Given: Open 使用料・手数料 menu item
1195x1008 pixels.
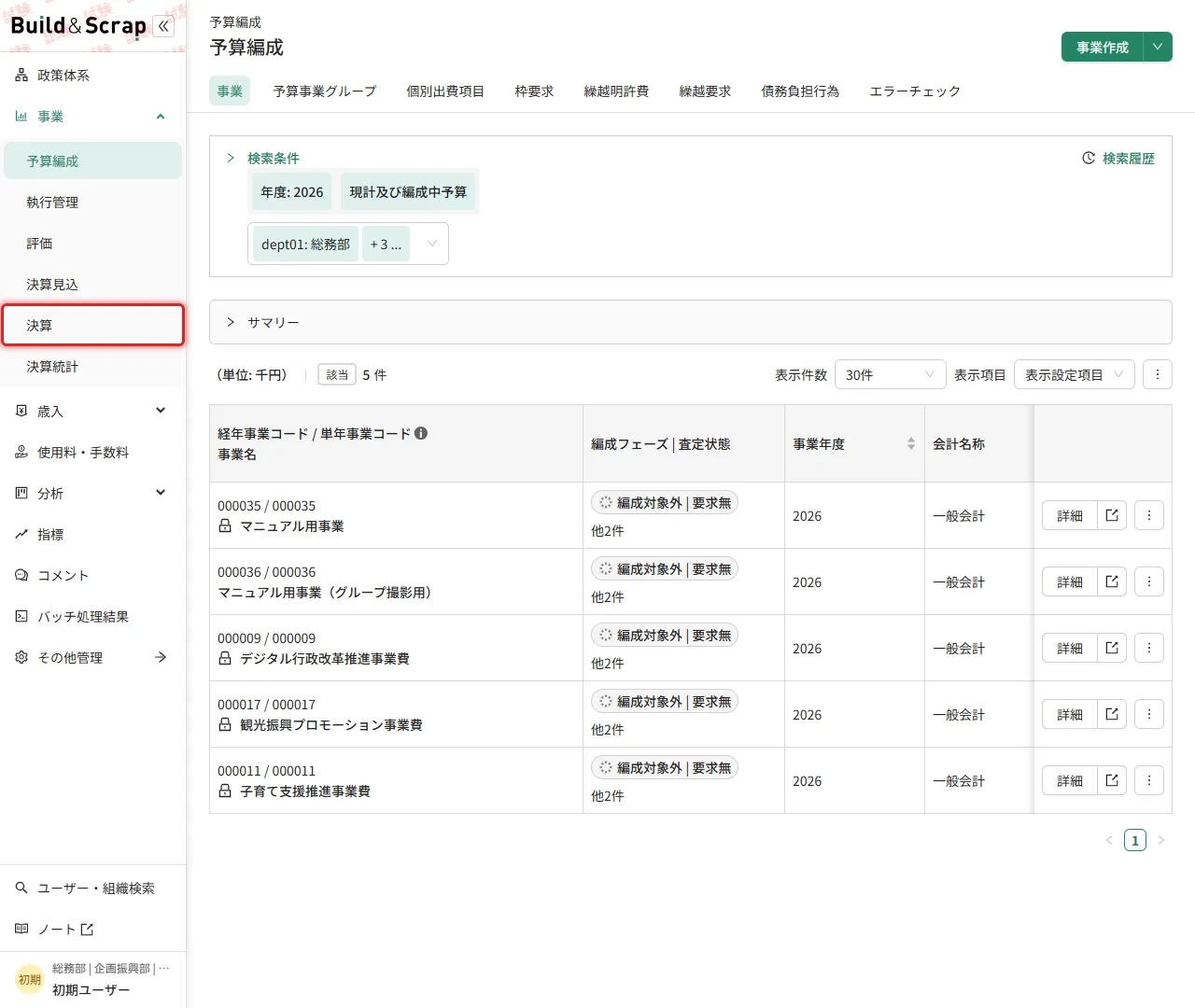Looking at the screenshot, I should tap(92, 452).
